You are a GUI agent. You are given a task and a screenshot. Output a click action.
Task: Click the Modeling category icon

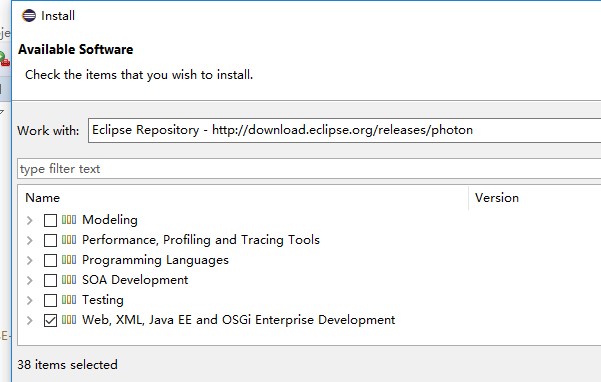point(69,220)
